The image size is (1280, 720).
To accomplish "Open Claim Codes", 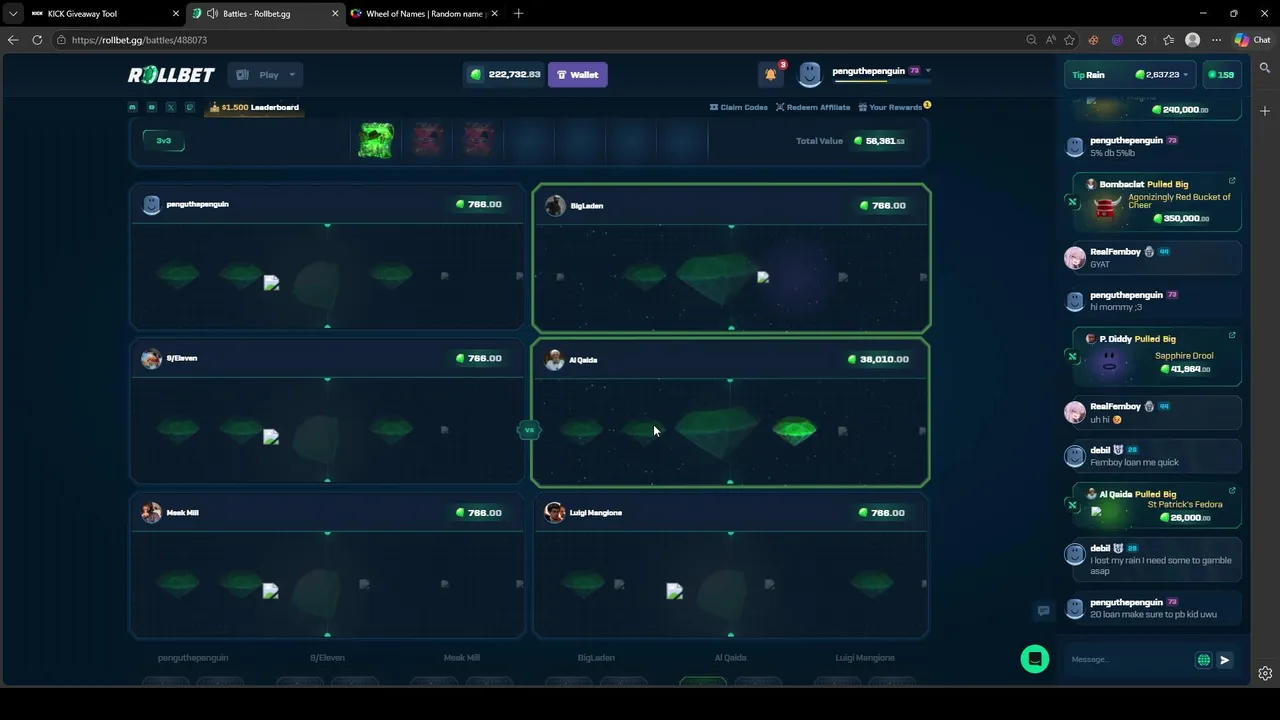I will click(738, 107).
